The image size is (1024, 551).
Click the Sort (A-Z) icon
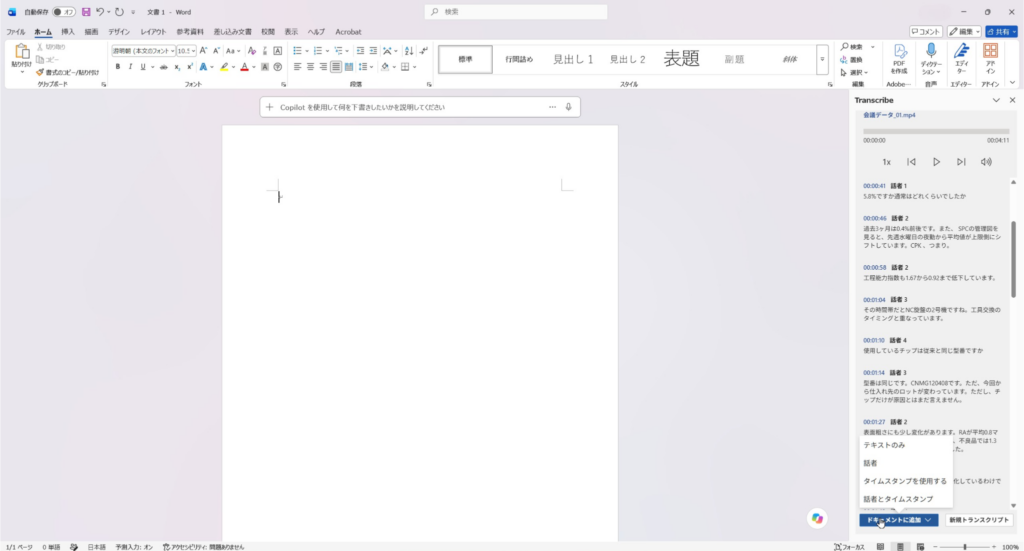click(409, 50)
